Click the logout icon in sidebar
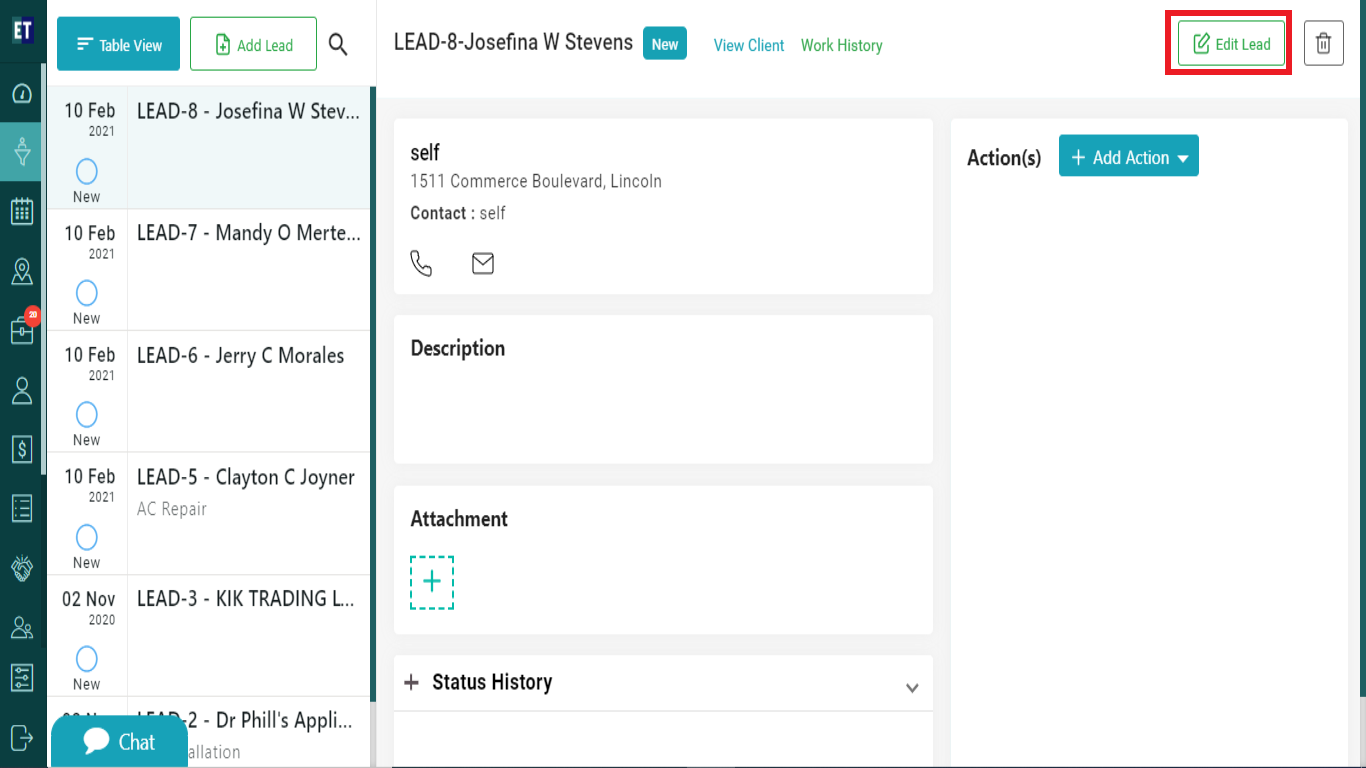 (x=22, y=737)
